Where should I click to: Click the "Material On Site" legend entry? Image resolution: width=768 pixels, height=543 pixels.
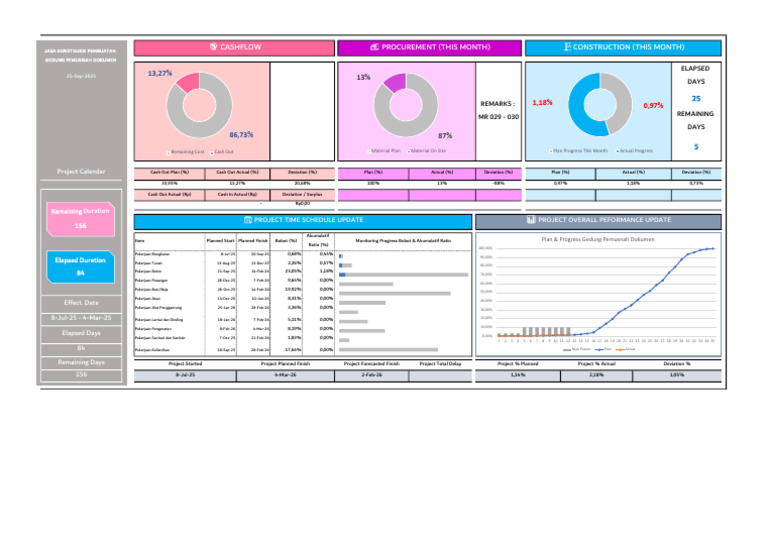(x=427, y=151)
